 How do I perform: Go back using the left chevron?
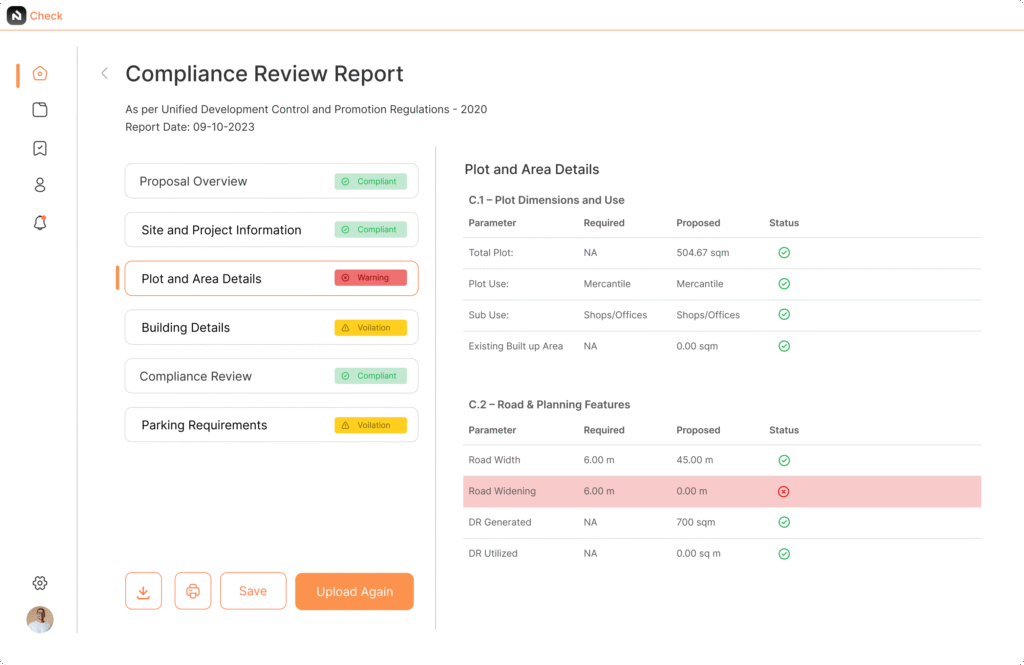pyautogui.click(x=104, y=73)
